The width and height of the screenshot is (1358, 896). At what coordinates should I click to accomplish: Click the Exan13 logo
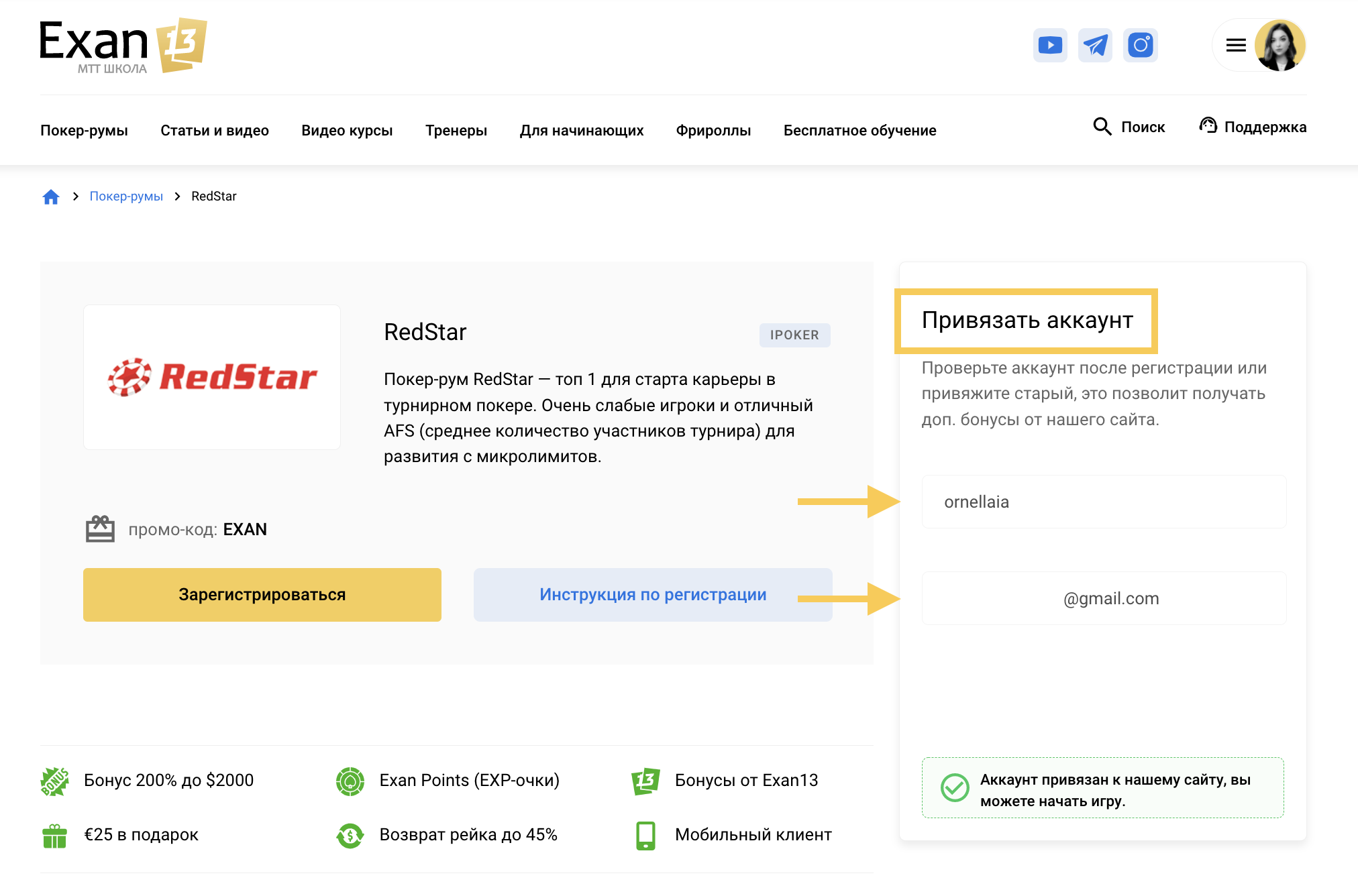pos(123,46)
